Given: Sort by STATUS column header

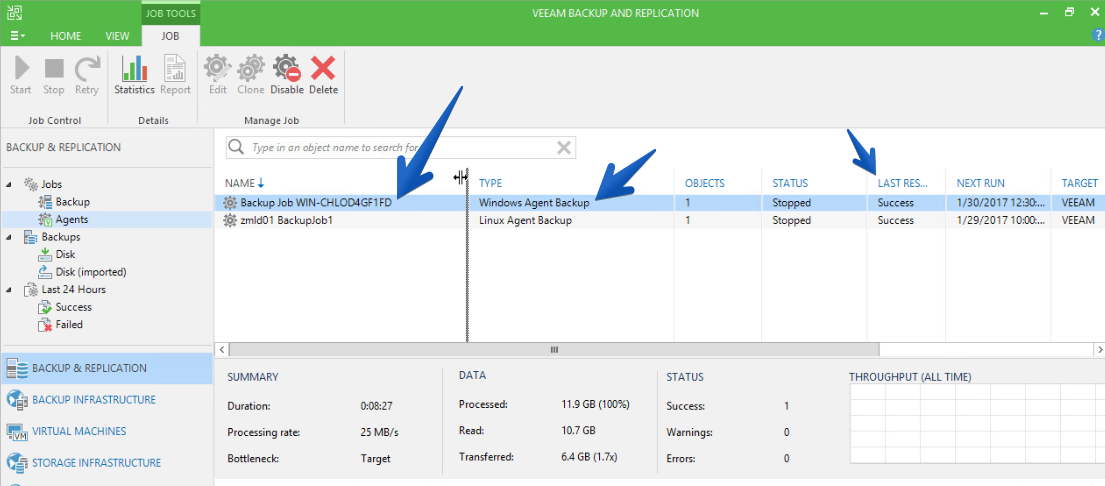Looking at the screenshot, I should [790, 183].
